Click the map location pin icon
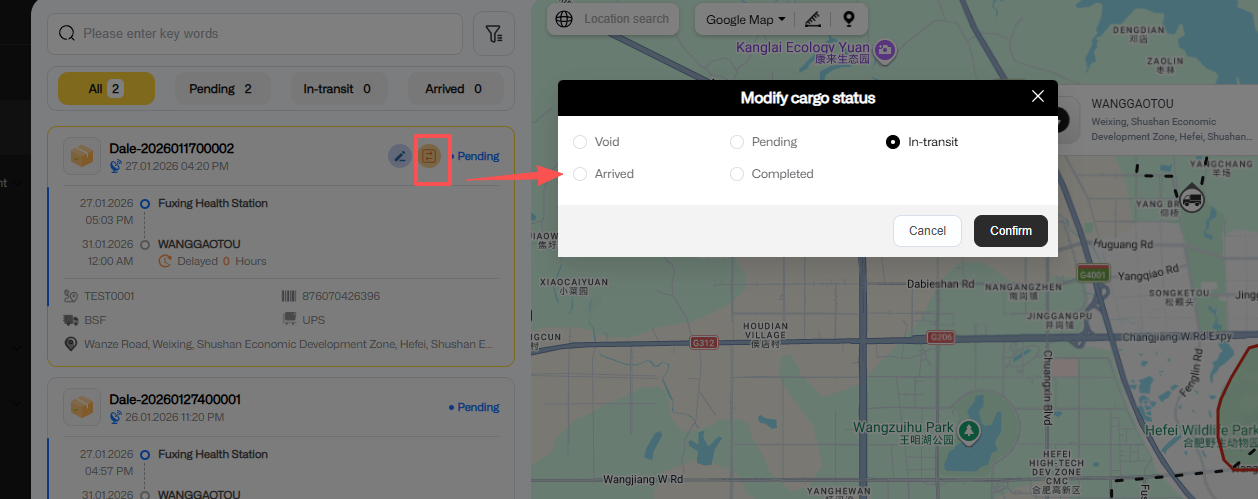This screenshot has width=1258, height=499. pos(849,19)
